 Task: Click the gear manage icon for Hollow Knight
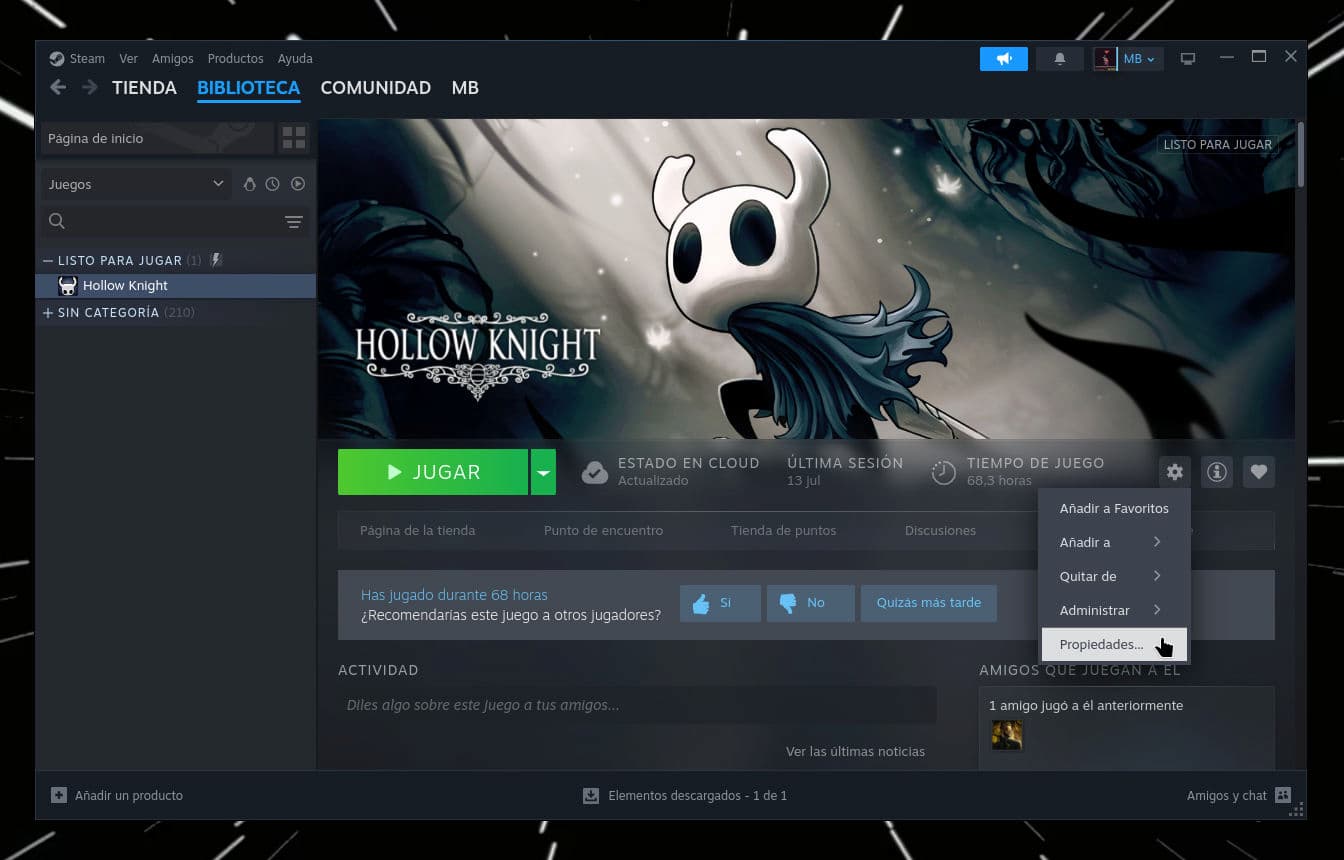(1175, 472)
